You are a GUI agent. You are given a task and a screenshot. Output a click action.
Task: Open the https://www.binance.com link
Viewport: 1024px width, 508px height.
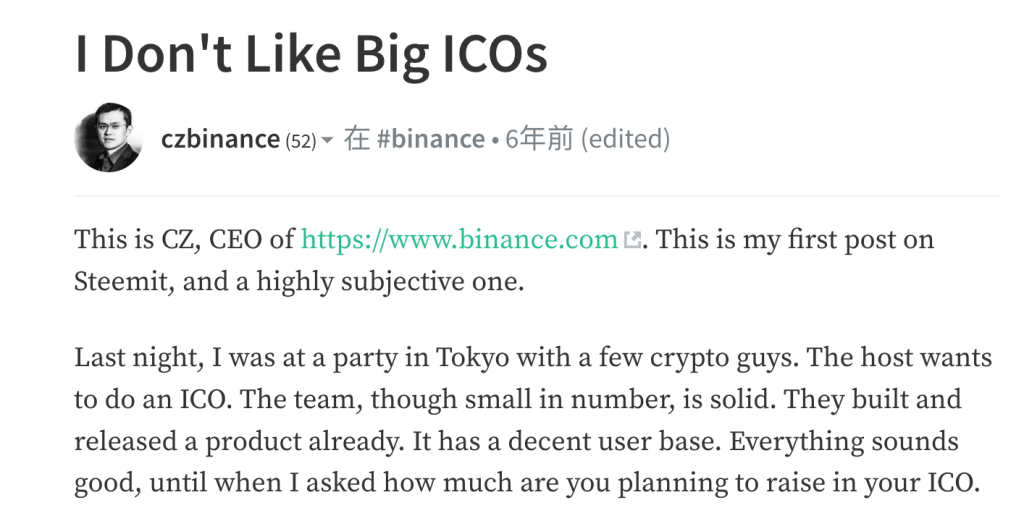coord(459,240)
